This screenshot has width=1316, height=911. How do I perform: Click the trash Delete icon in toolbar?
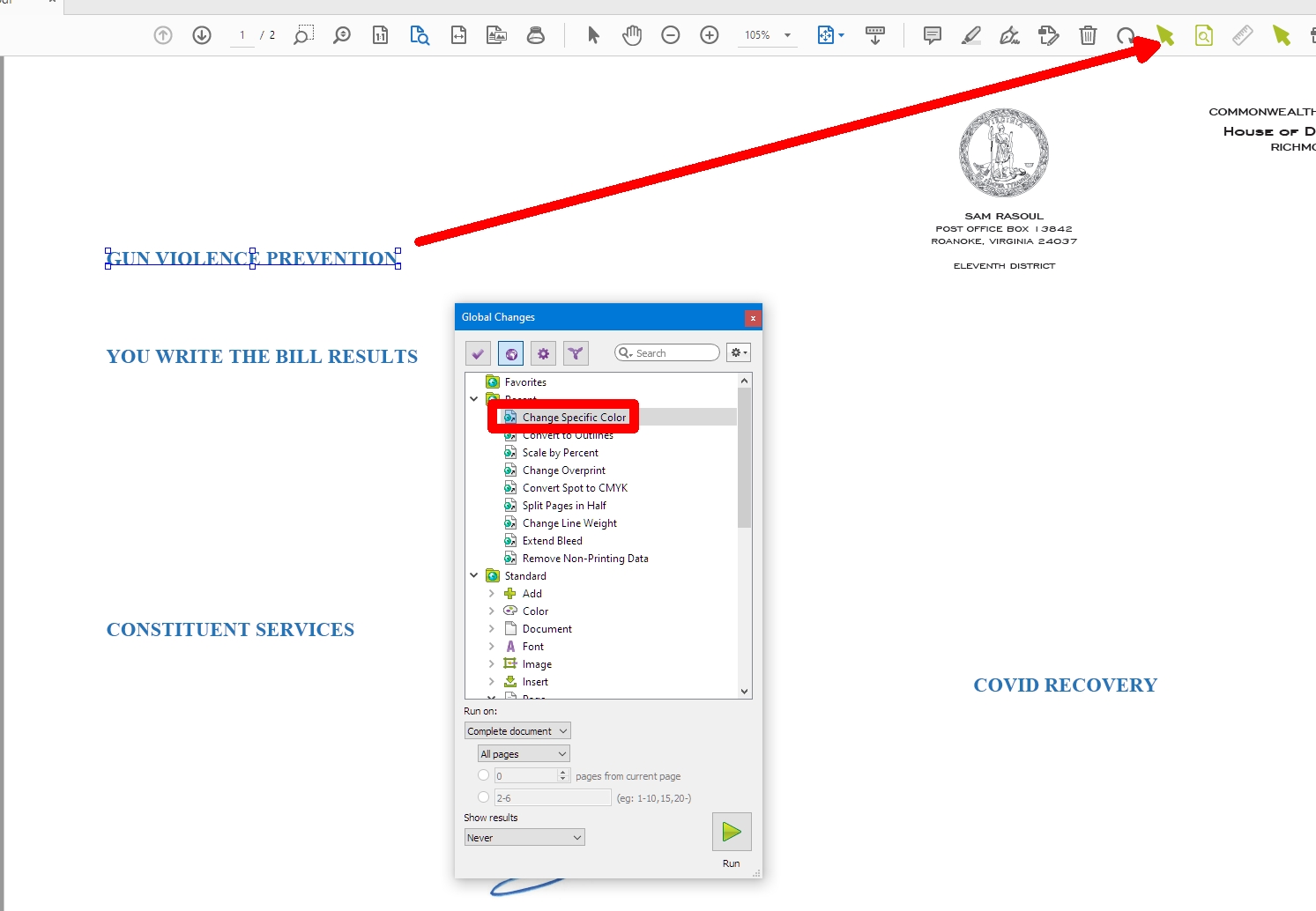tap(1088, 35)
